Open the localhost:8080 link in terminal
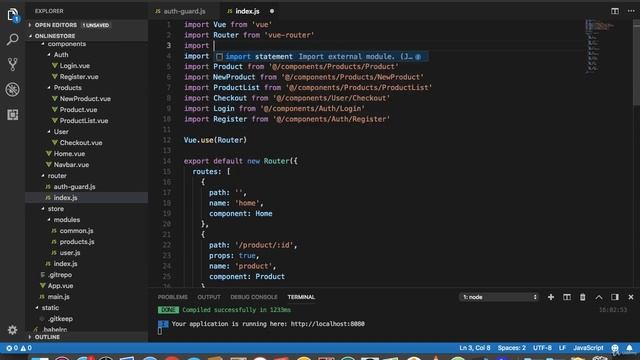Viewport: 640px width, 360px height. (328, 324)
